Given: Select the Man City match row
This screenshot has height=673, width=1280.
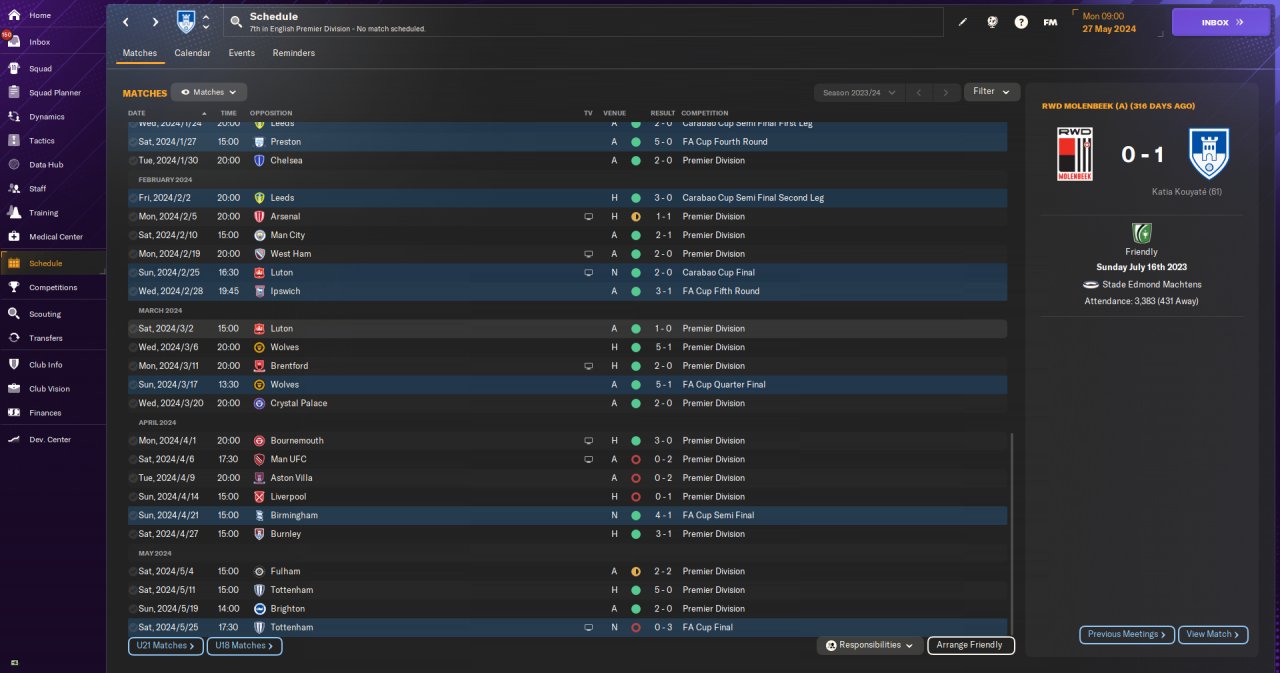Looking at the screenshot, I should pos(567,235).
